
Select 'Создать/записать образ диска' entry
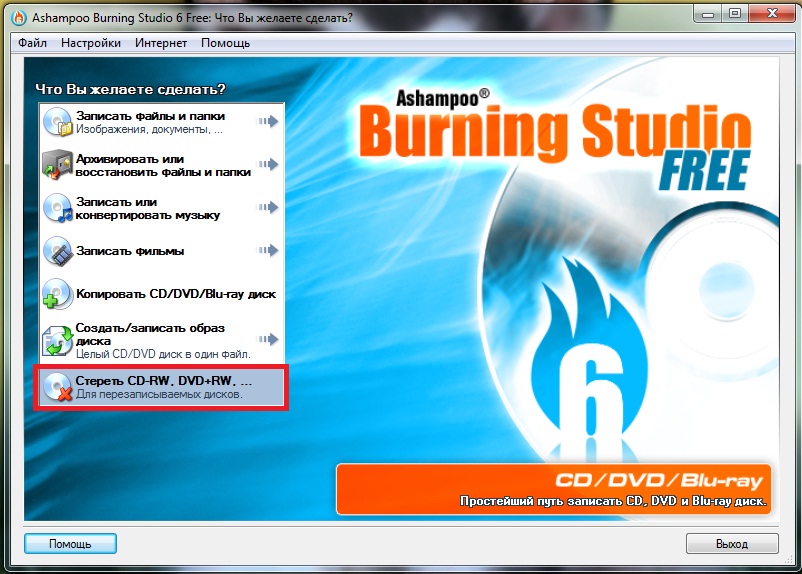(162, 340)
